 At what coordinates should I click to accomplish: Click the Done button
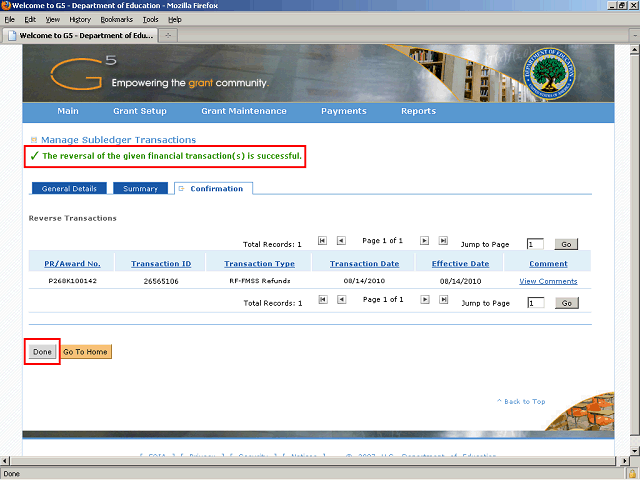click(42, 352)
